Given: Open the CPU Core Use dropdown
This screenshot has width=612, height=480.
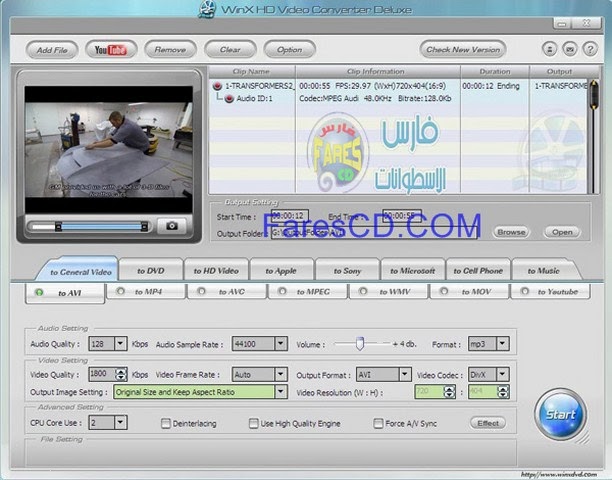Looking at the screenshot, I should [121, 423].
